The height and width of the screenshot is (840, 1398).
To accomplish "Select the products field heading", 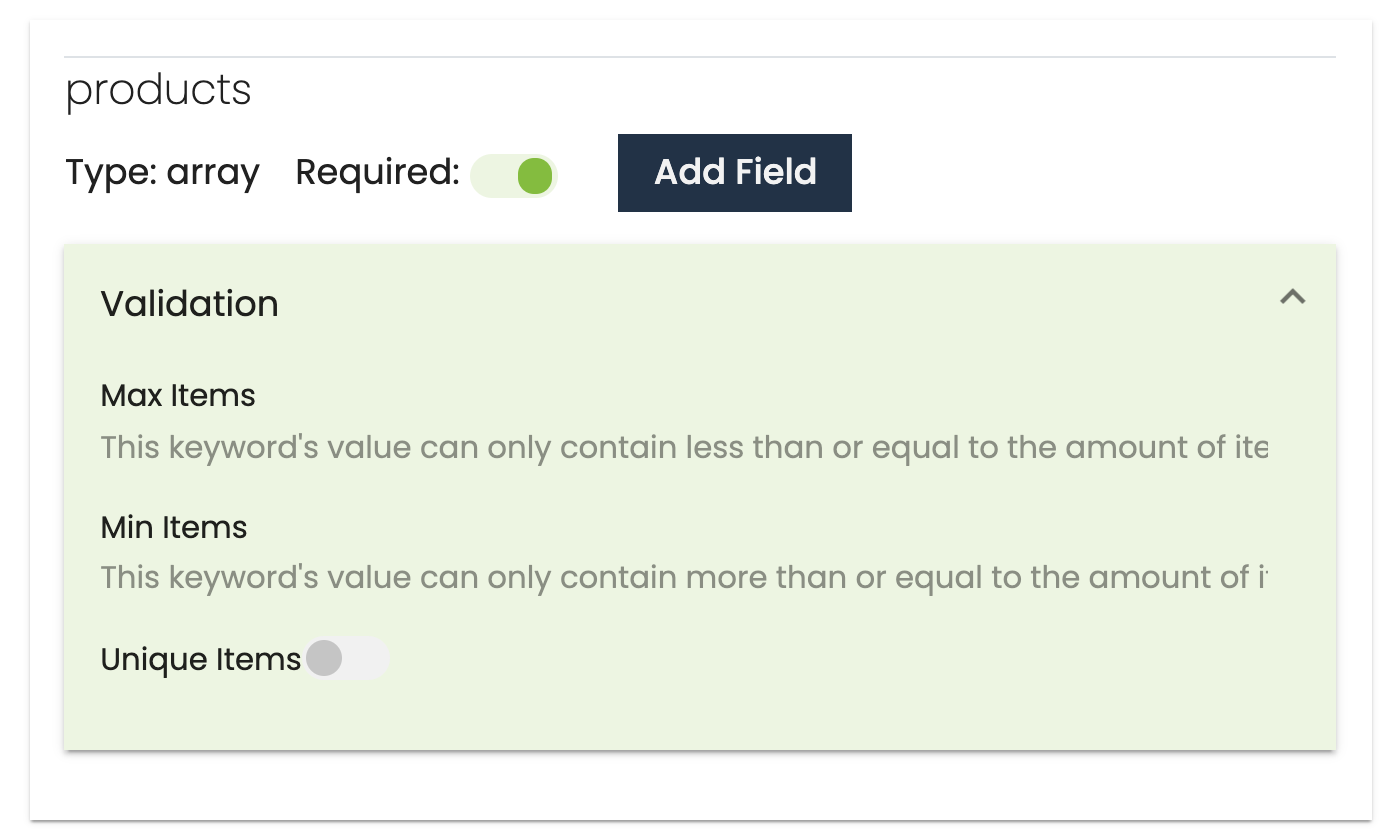I will [x=158, y=90].
